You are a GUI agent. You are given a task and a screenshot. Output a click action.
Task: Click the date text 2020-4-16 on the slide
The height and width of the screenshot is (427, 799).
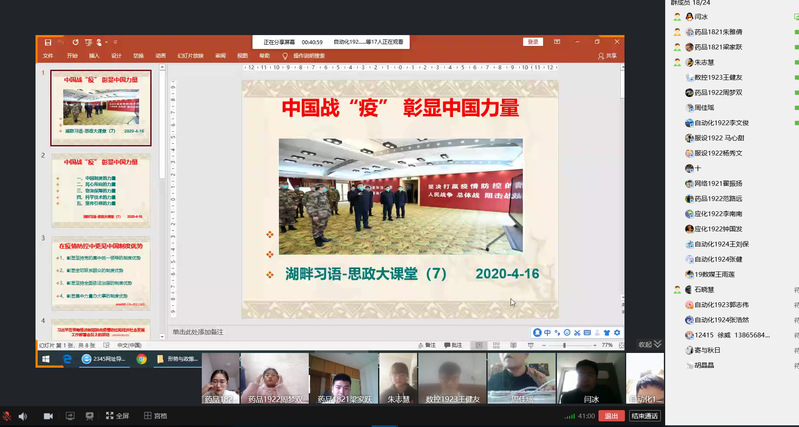click(507, 274)
